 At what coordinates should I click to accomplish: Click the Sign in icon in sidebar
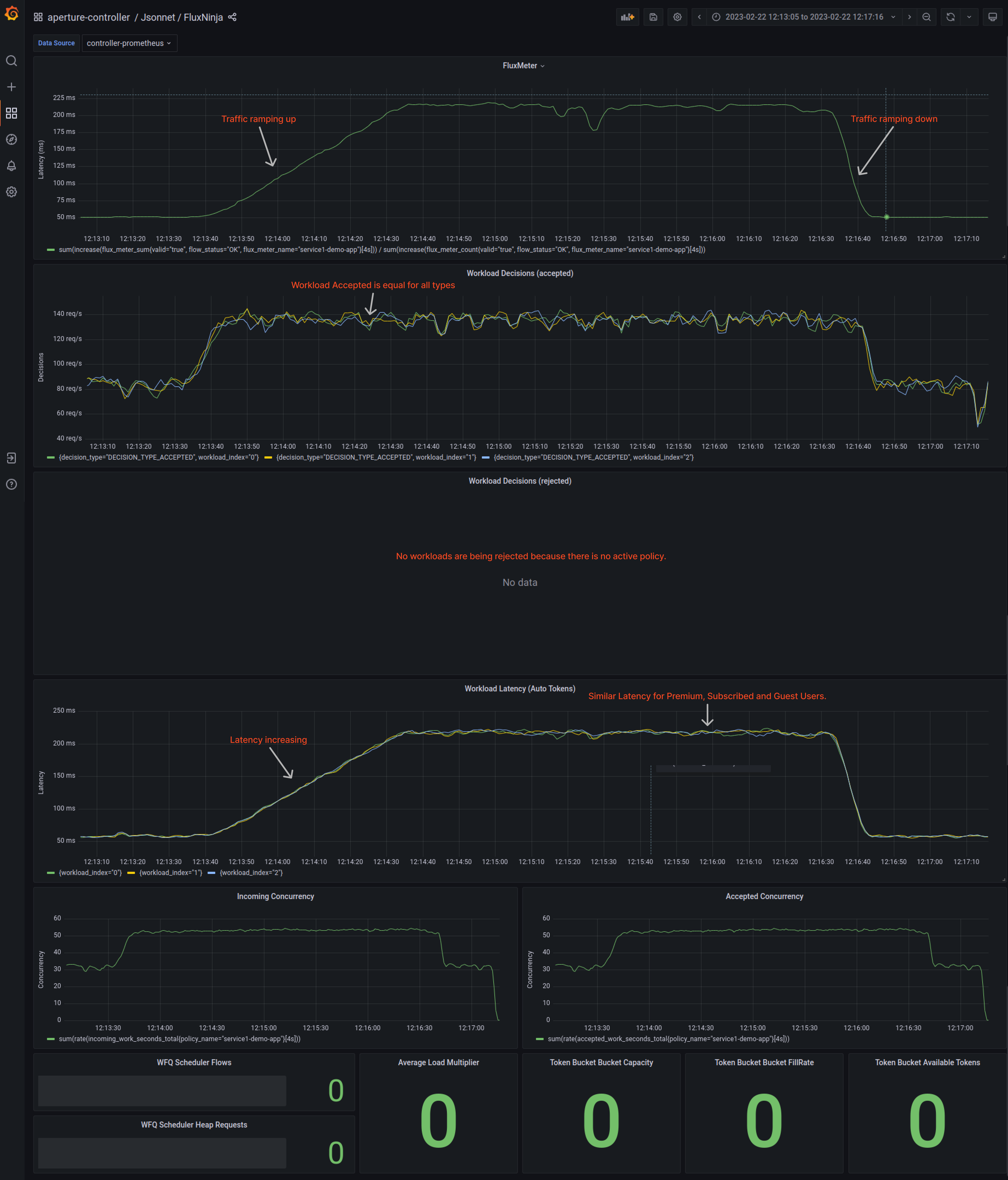click(x=11, y=459)
